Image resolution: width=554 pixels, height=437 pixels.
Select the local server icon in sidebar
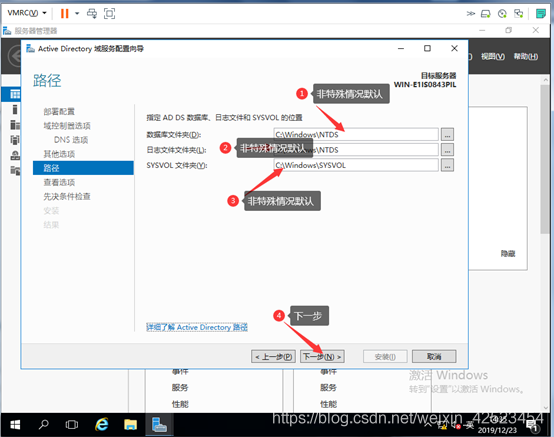(15, 110)
